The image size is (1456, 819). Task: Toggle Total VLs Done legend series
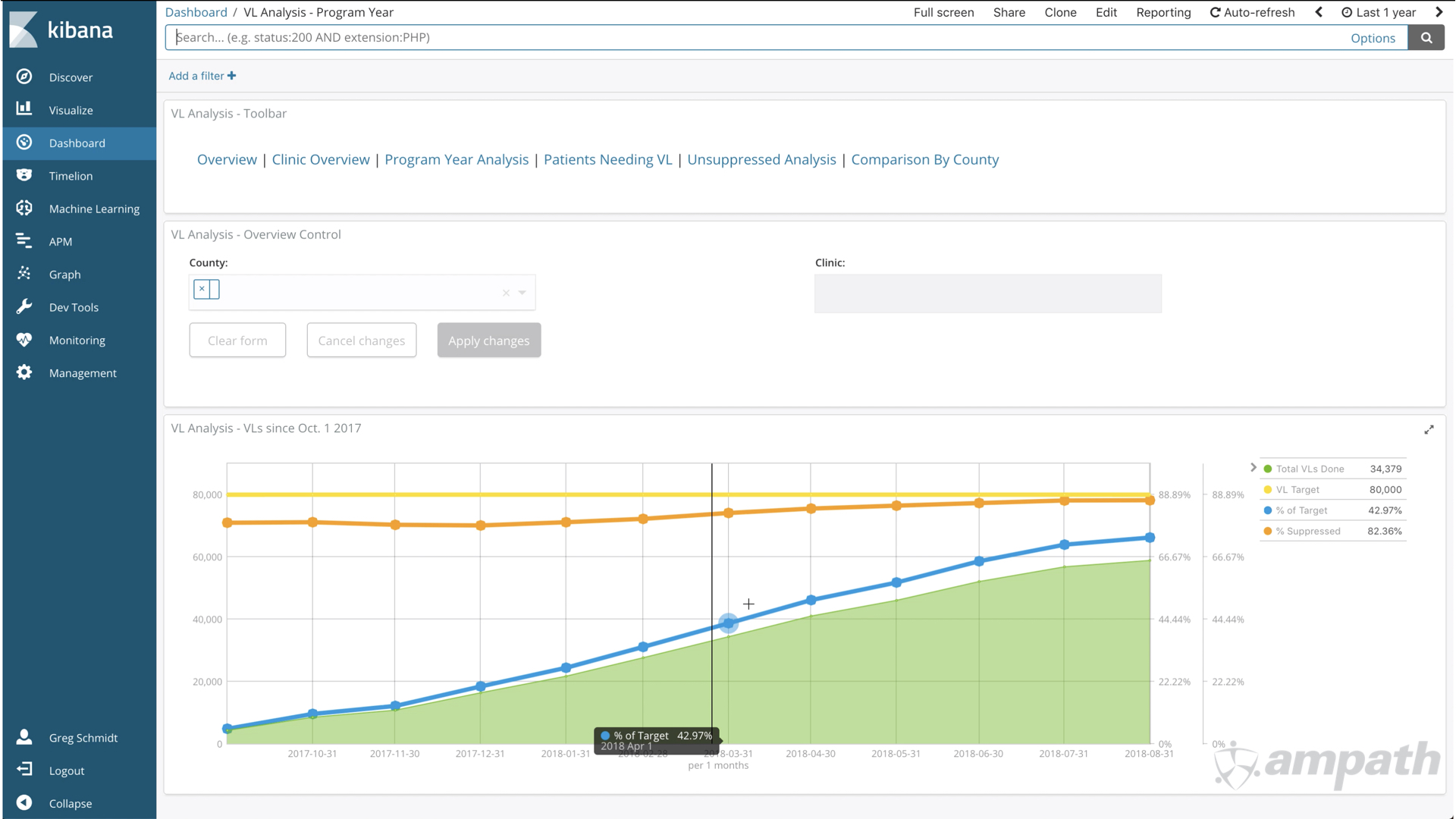pyautogui.click(x=1309, y=469)
